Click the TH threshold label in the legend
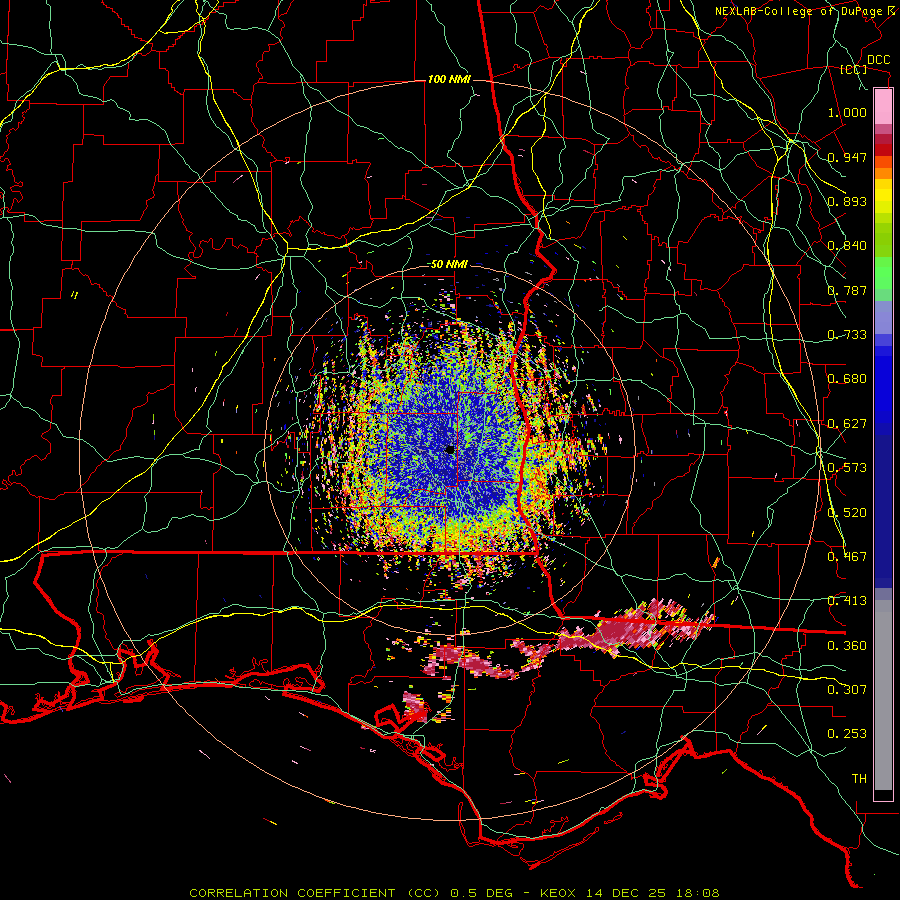The image size is (900, 900). coord(859,779)
